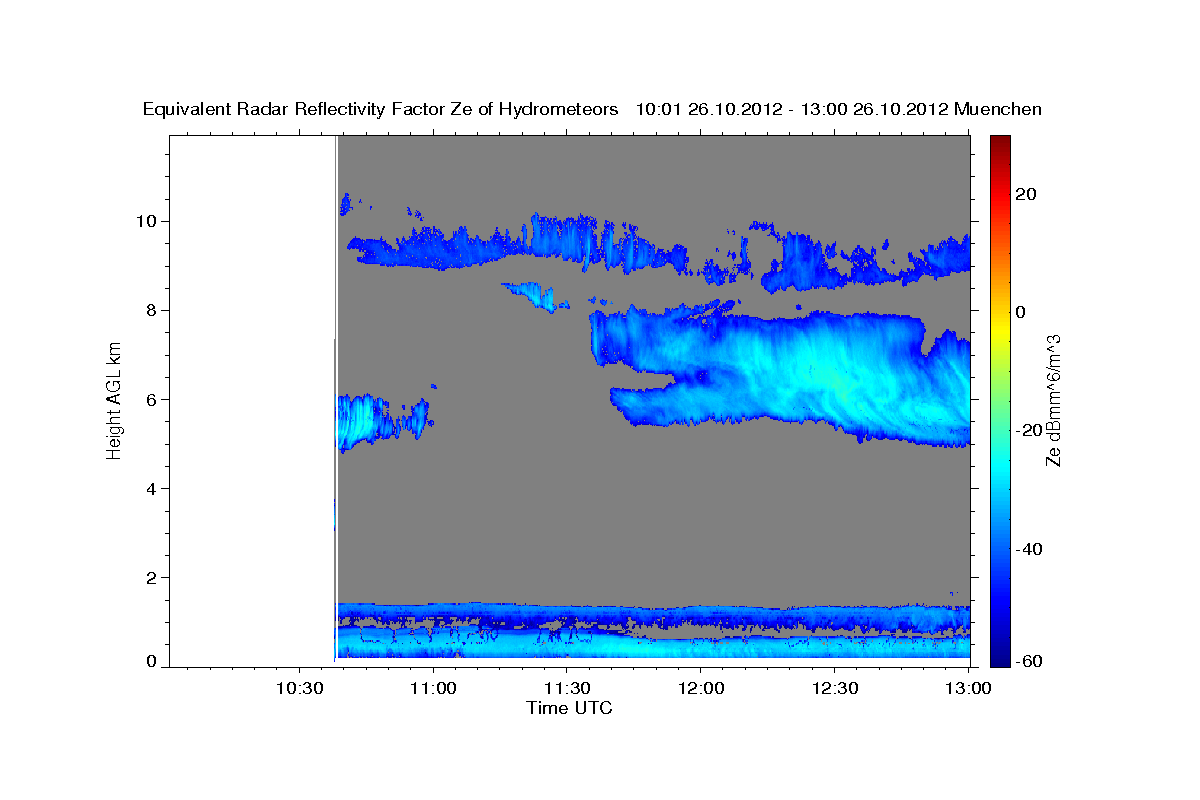Image resolution: width=1200 pixels, height=800 pixels.
Task: Click the colorbar value 20
Action: pyautogui.click(x=1027, y=193)
